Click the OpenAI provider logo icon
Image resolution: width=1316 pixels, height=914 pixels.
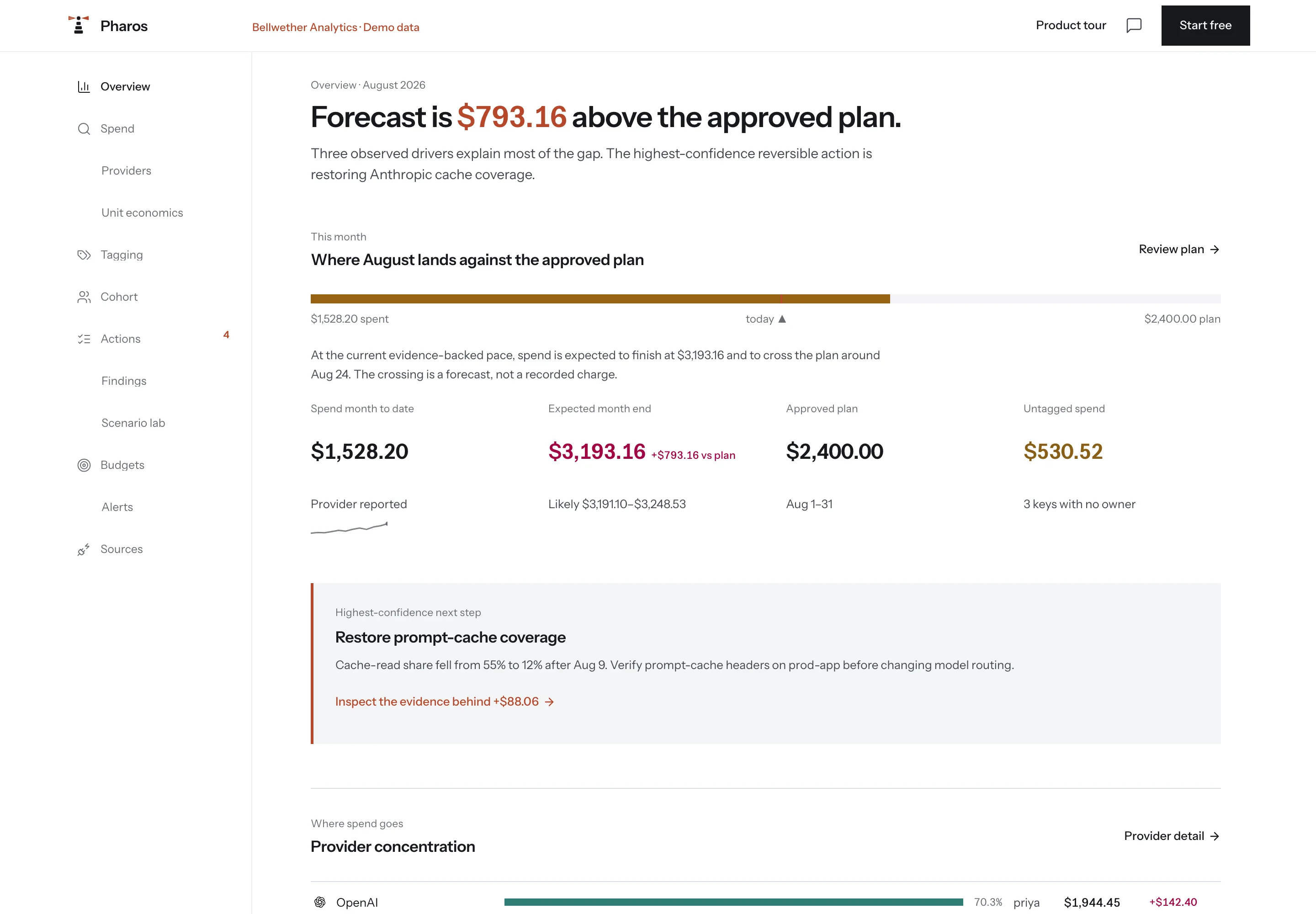320,902
